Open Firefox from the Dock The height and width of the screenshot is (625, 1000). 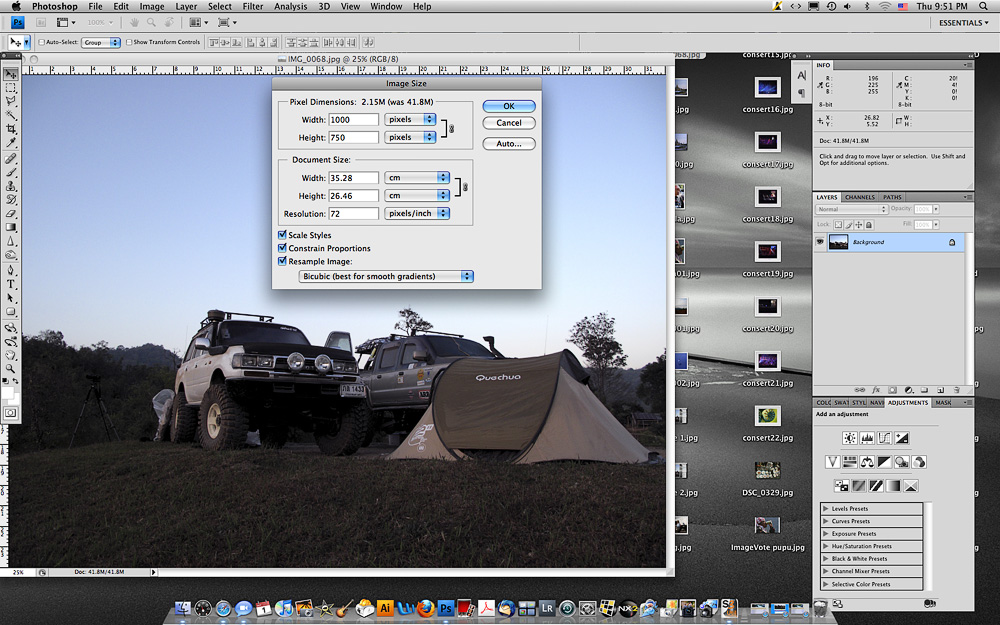tap(425, 608)
